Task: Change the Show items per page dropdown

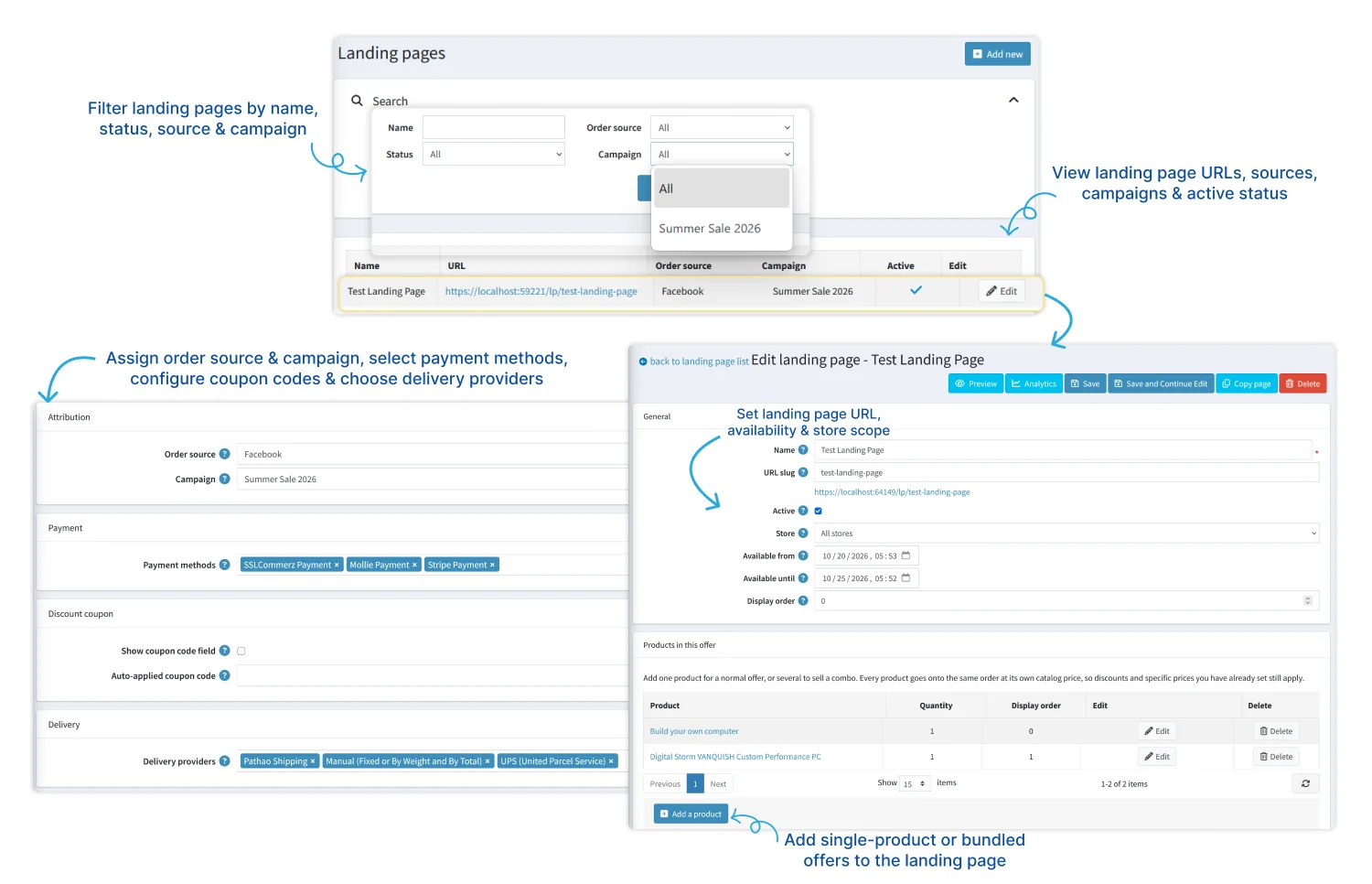Action: (x=916, y=784)
